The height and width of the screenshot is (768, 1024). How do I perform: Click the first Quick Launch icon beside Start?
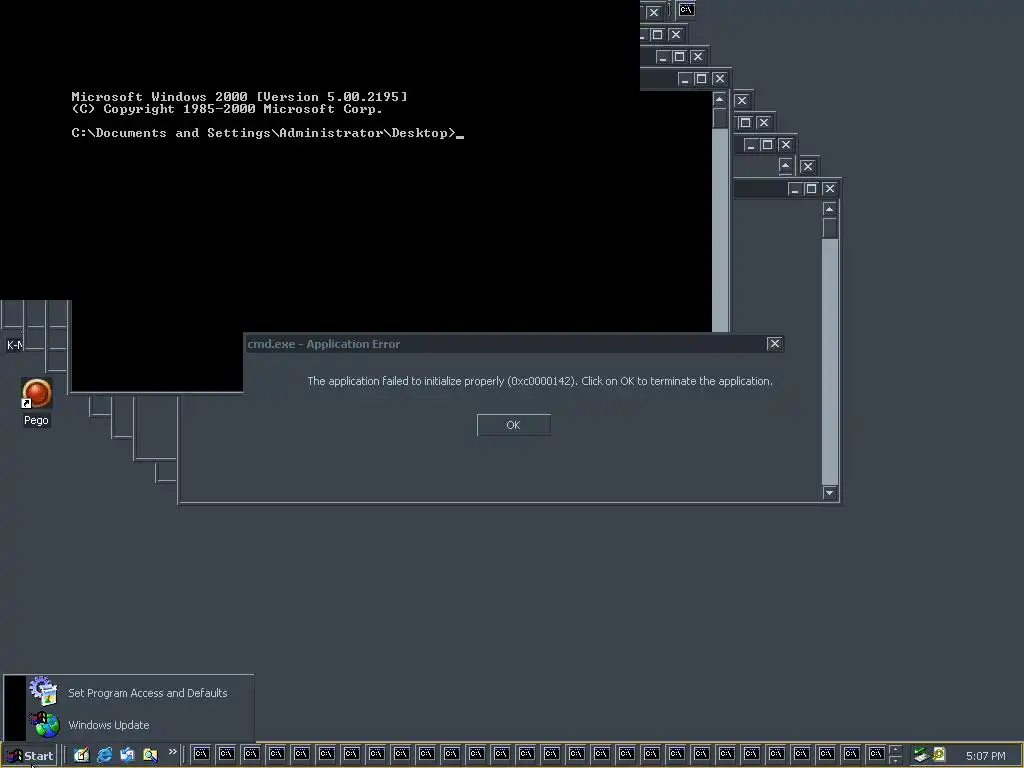click(x=81, y=755)
